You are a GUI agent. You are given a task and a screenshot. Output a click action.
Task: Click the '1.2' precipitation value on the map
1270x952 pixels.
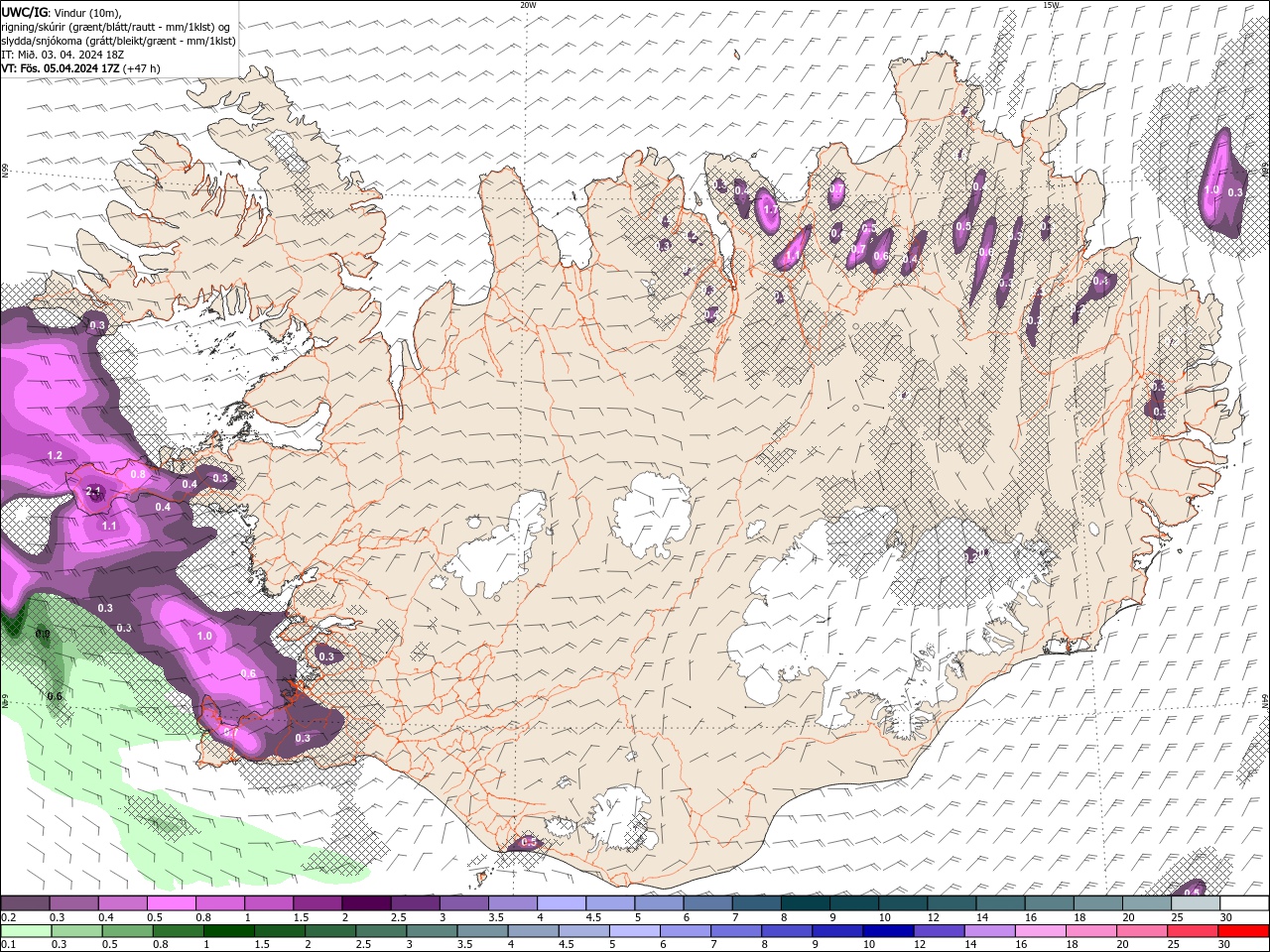click(55, 455)
